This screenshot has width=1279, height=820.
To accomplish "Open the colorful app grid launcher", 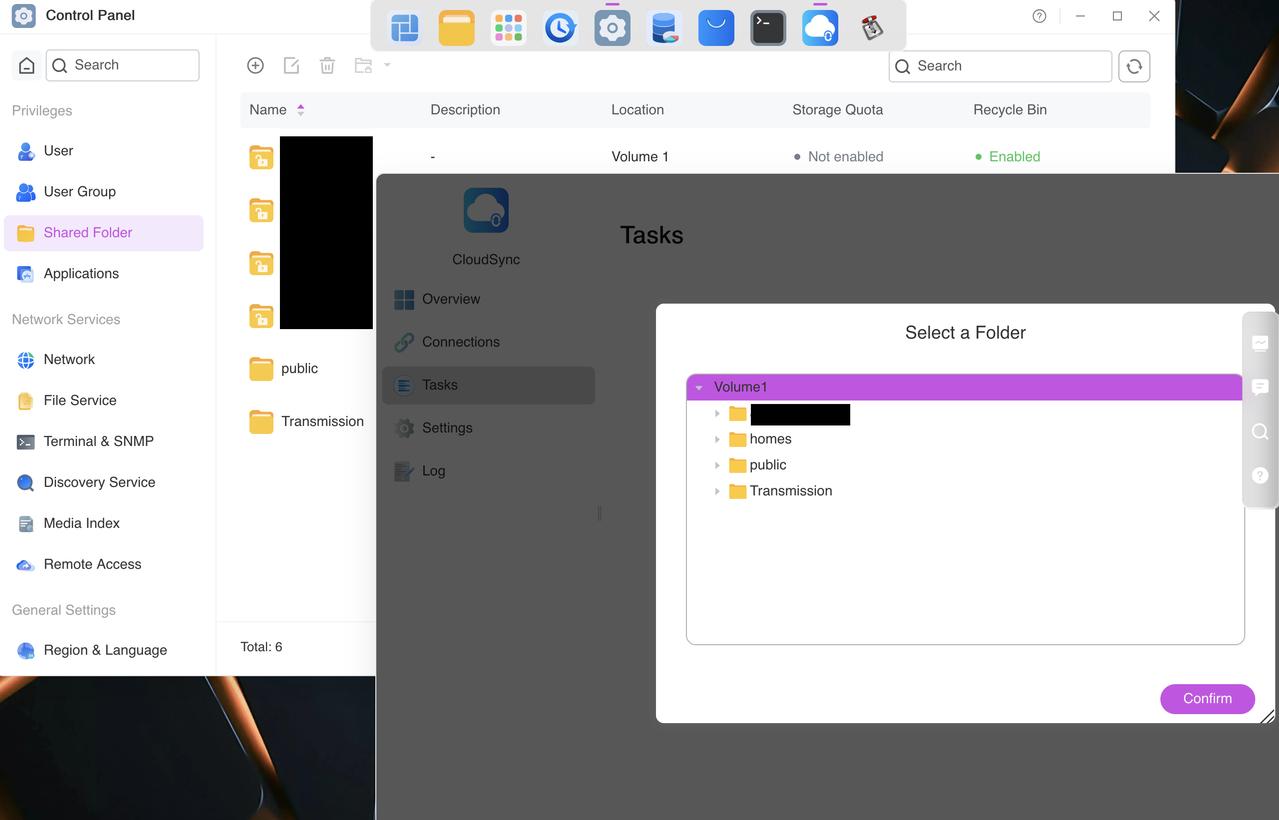I will (x=509, y=28).
